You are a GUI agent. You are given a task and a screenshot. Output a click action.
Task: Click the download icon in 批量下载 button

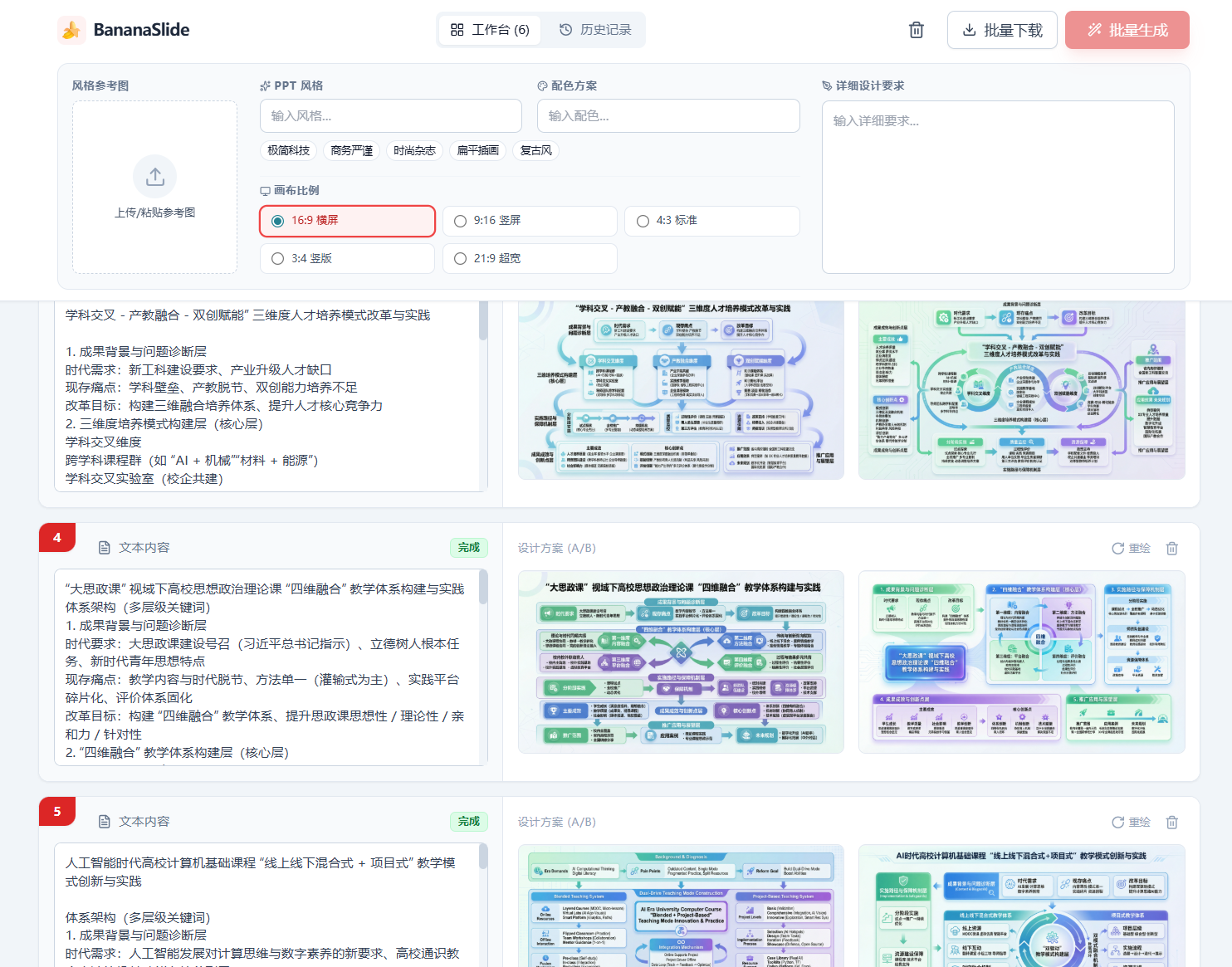click(970, 29)
